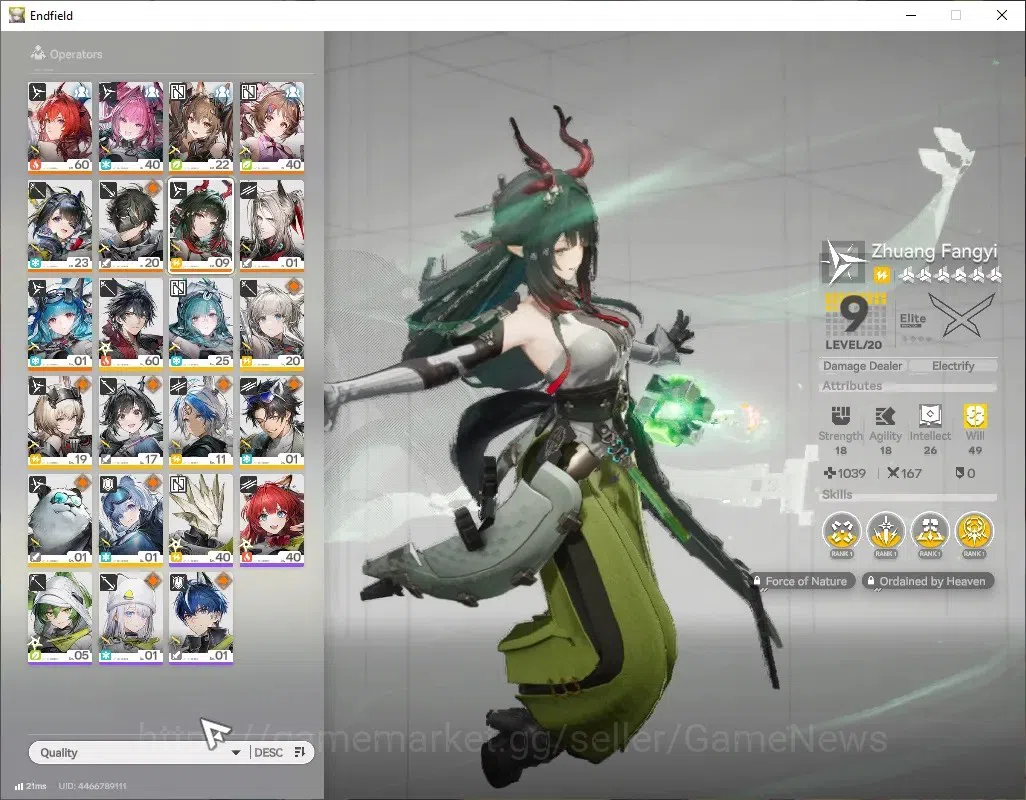This screenshot has width=1026, height=800.
Task: Select the green-haired horned operator card at level 09
Action: tap(201, 225)
